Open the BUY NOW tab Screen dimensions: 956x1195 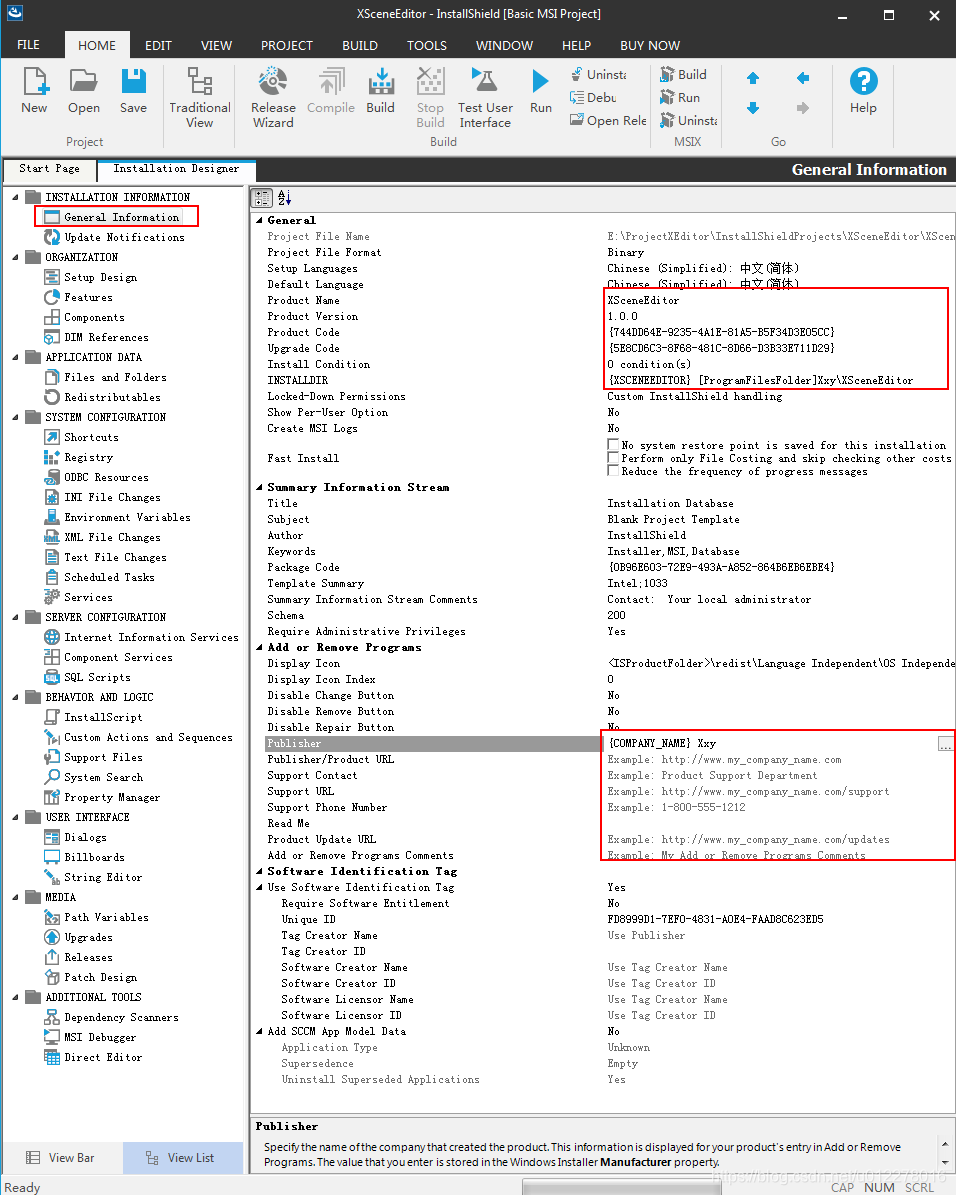coord(650,46)
